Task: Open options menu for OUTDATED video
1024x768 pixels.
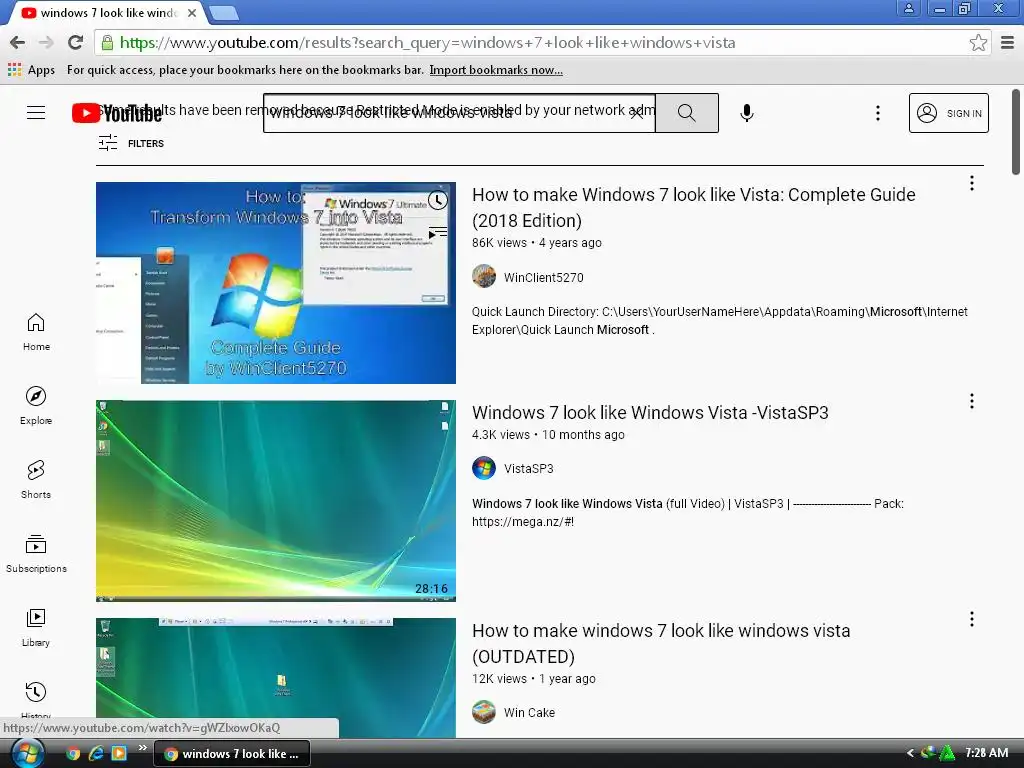Action: click(972, 619)
